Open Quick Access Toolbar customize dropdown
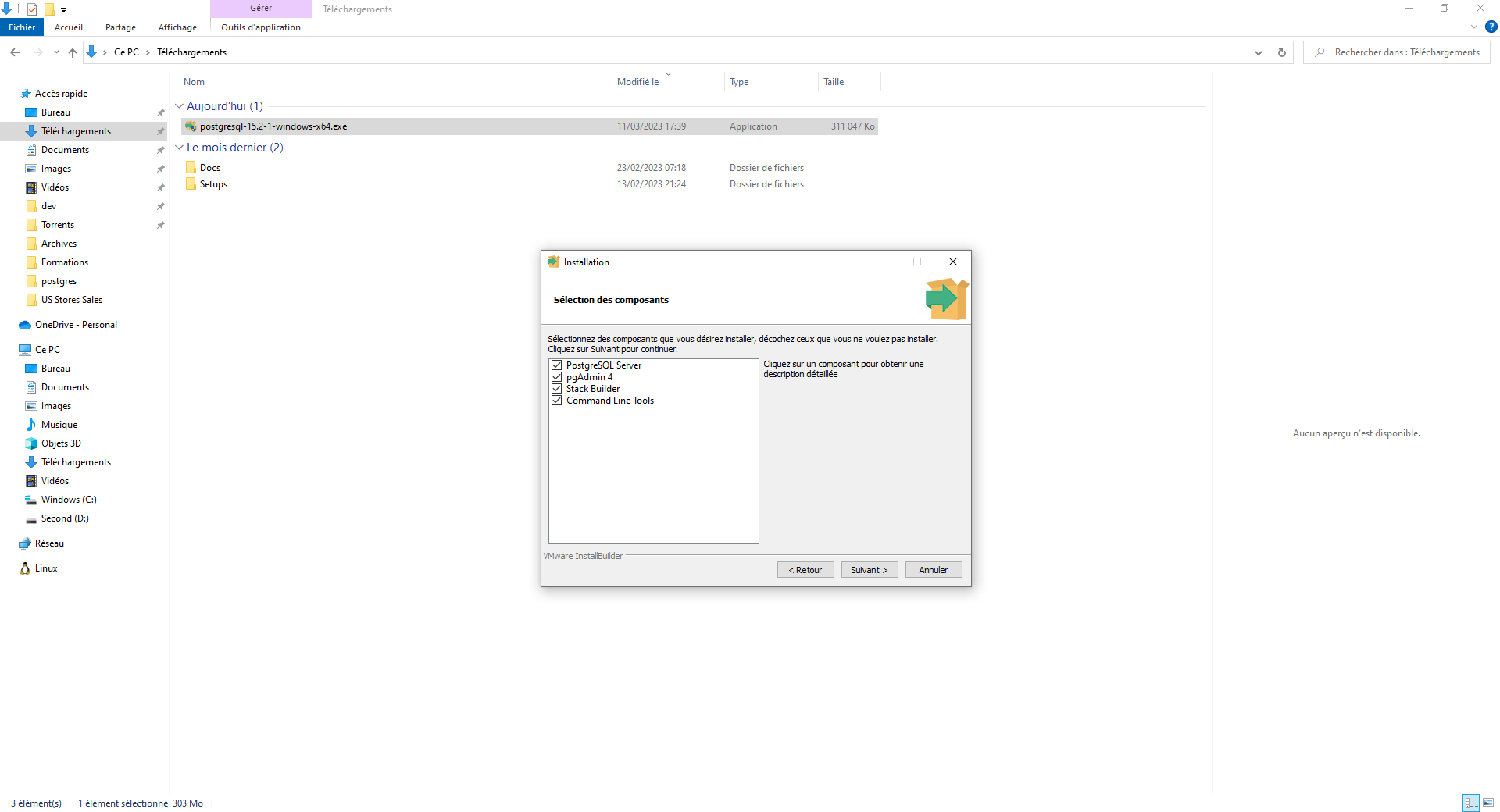Image resolution: width=1500 pixels, height=812 pixels. pyautogui.click(x=63, y=9)
